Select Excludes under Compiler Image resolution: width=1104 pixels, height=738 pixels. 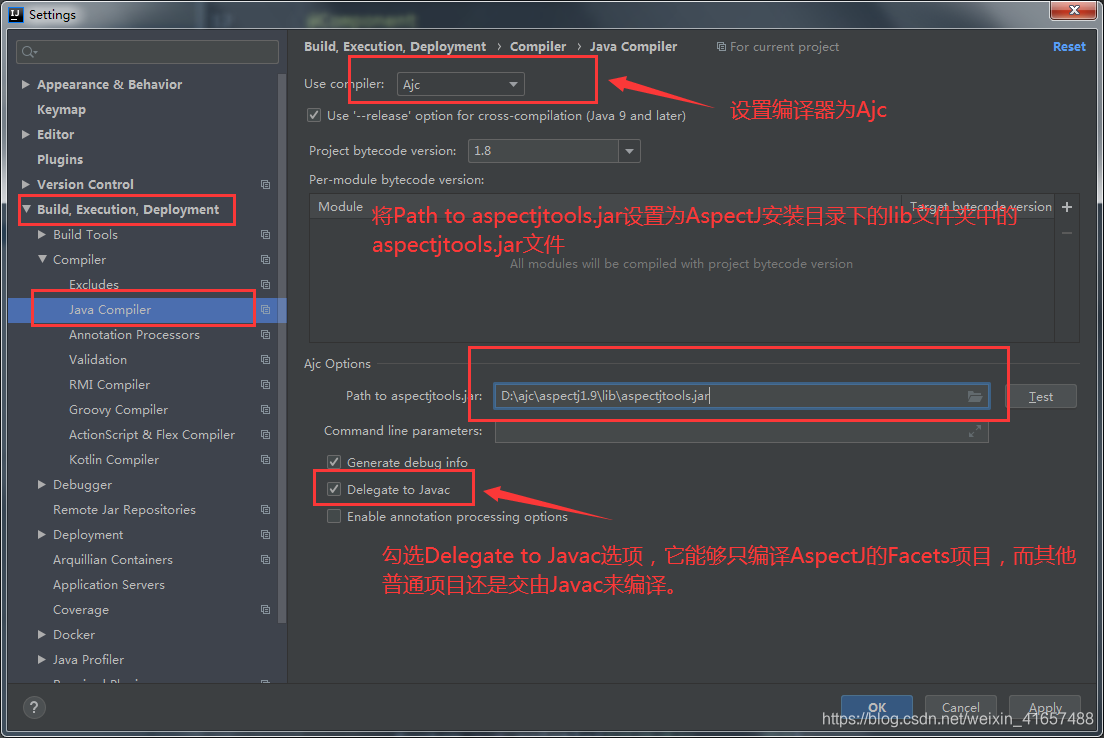tap(94, 284)
